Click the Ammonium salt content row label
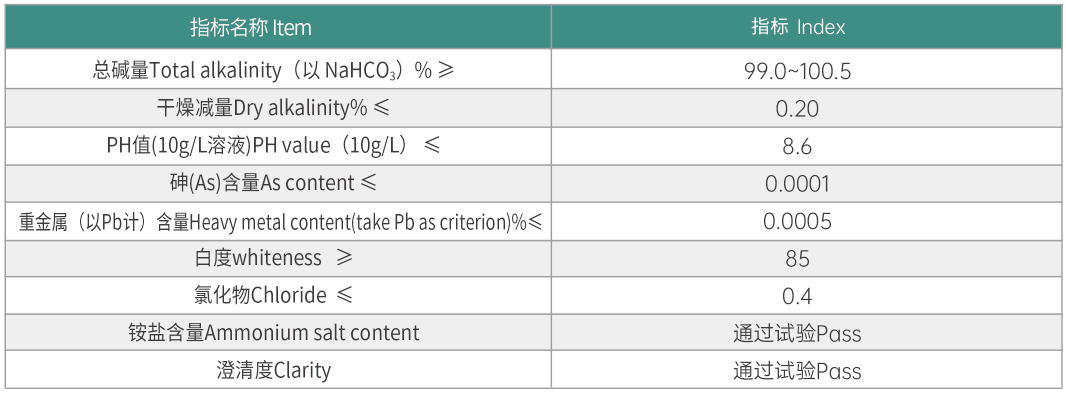The image size is (1066, 393). 273,332
